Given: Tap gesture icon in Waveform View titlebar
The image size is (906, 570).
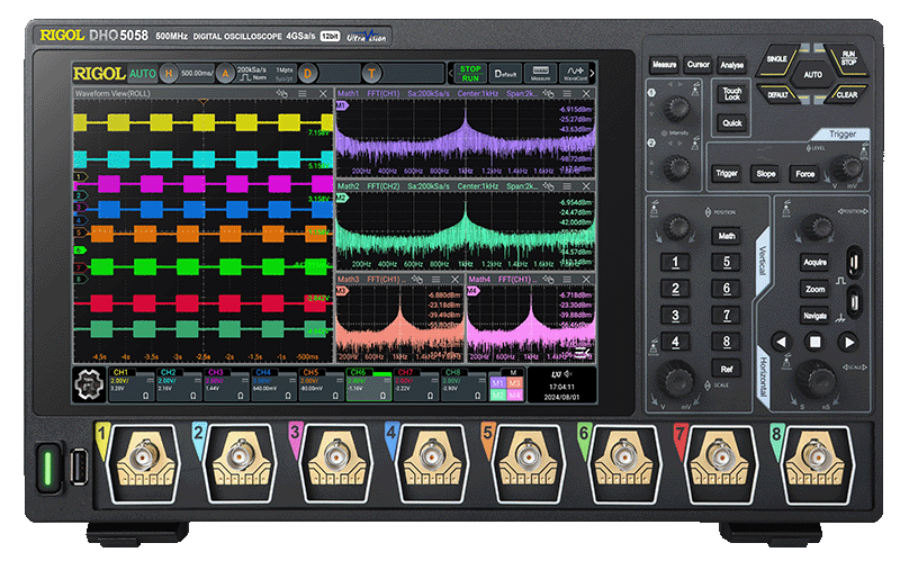Looking at the screenshot, I should coord(282,93).
